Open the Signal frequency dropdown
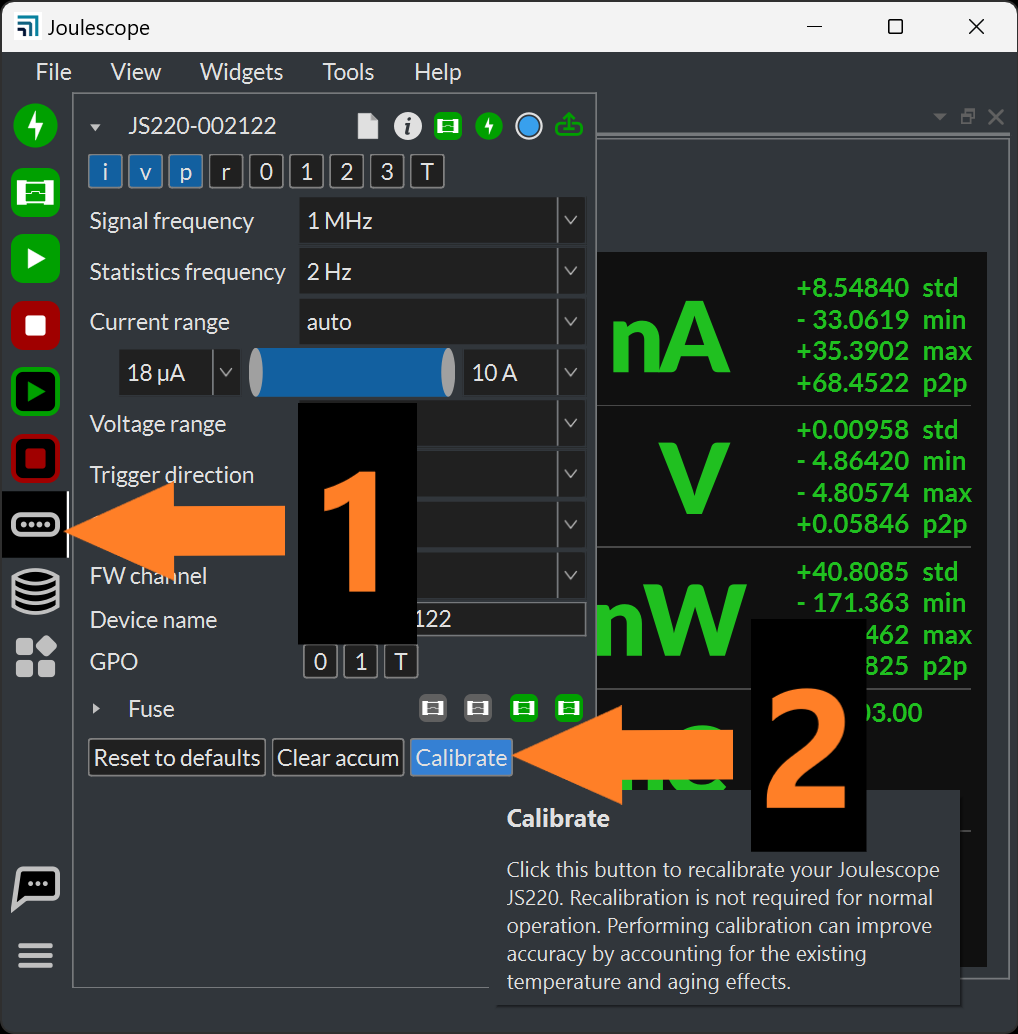This screenshot has height=1034, width=1018. [x=442, y=220]
